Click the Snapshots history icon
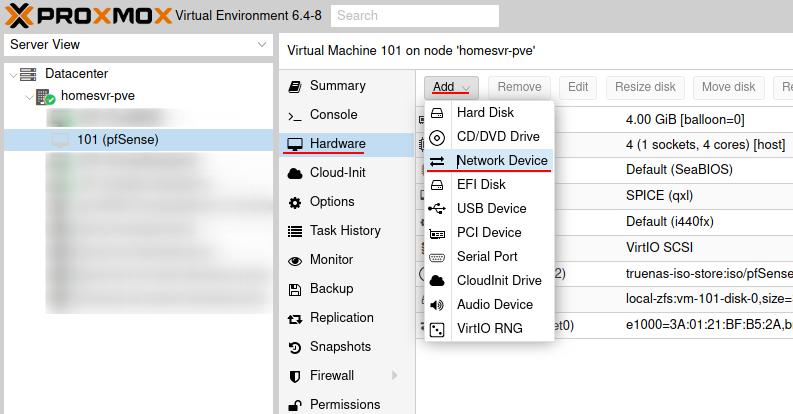Screen dimensions: 793x414 pos(295,348)
